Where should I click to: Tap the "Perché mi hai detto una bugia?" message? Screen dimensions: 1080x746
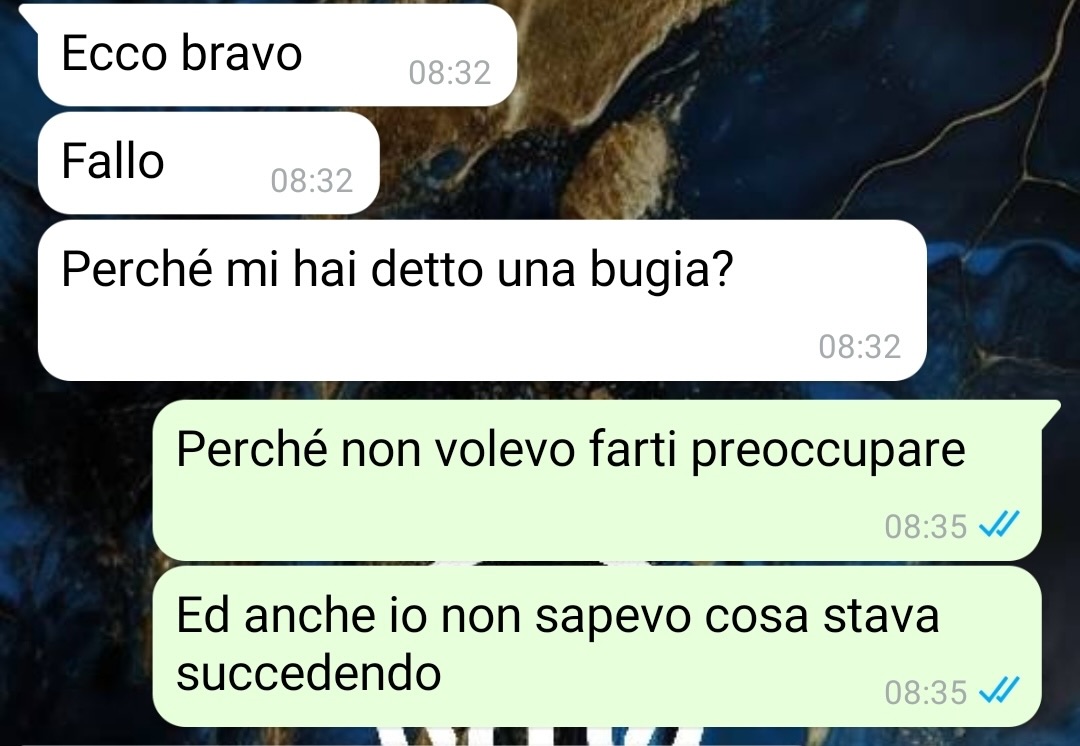coord(482,300)
